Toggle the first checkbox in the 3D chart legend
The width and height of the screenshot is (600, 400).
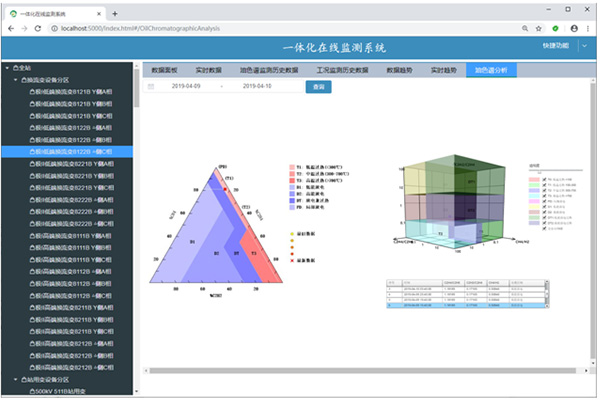click(x=544, y=177)
